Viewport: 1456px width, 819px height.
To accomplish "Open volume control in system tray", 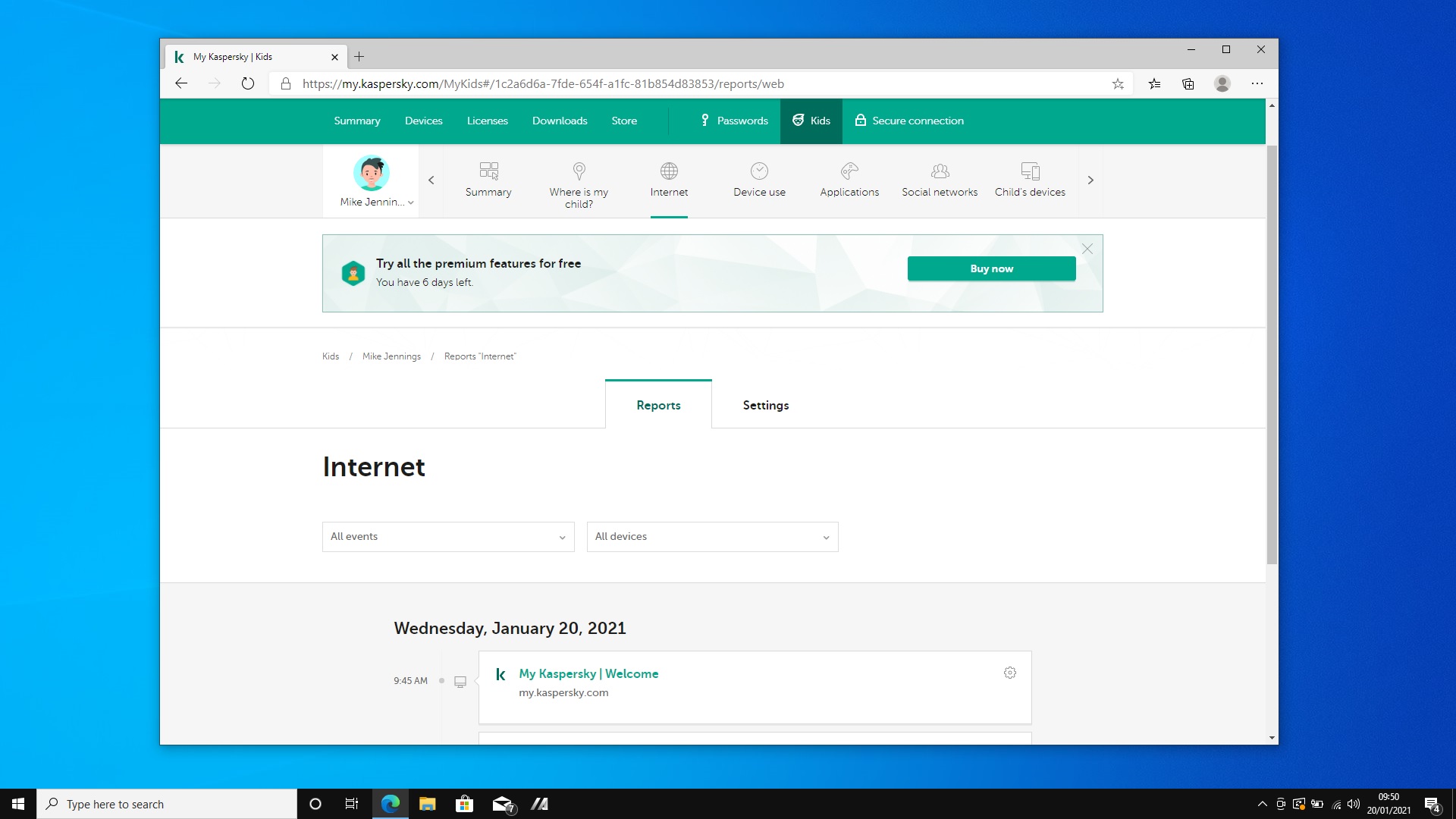I will click(x=1354, y=804).
